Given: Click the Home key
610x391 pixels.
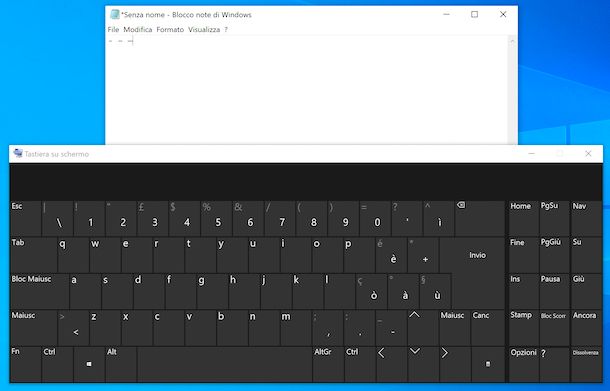Looking at the screenshot, I should tap(523, 218).
